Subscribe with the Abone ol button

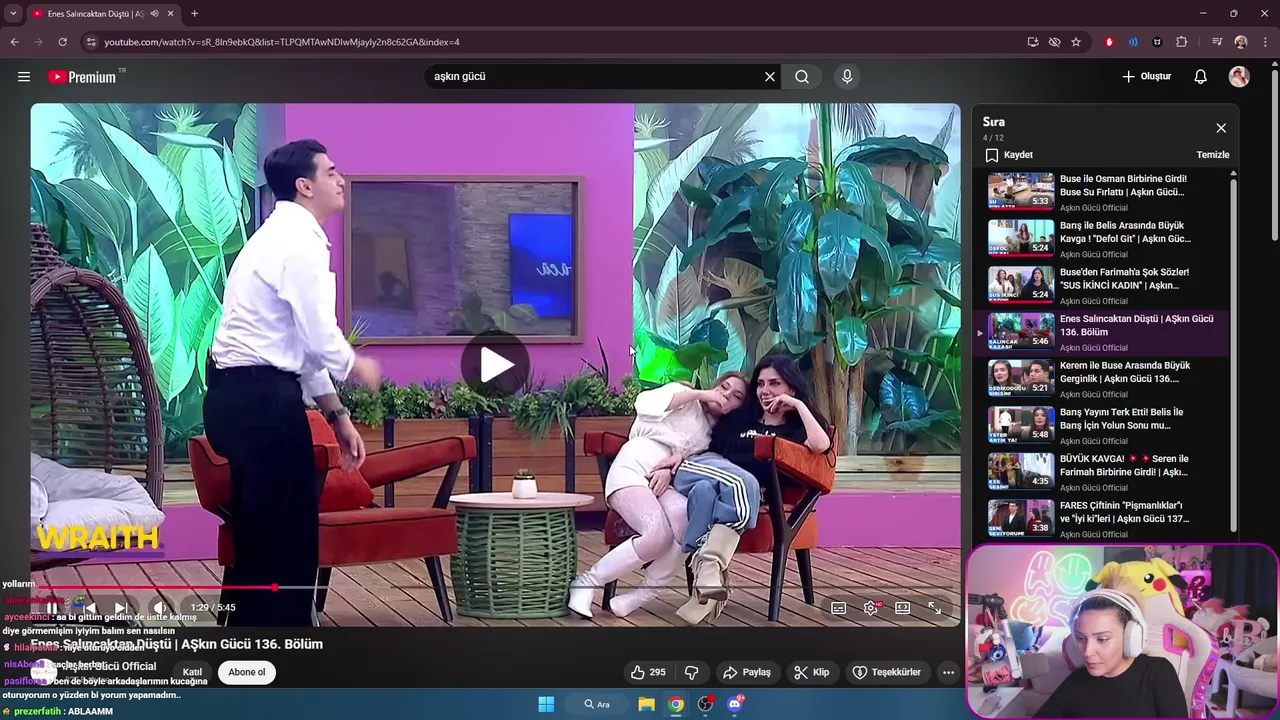[247, 672]
